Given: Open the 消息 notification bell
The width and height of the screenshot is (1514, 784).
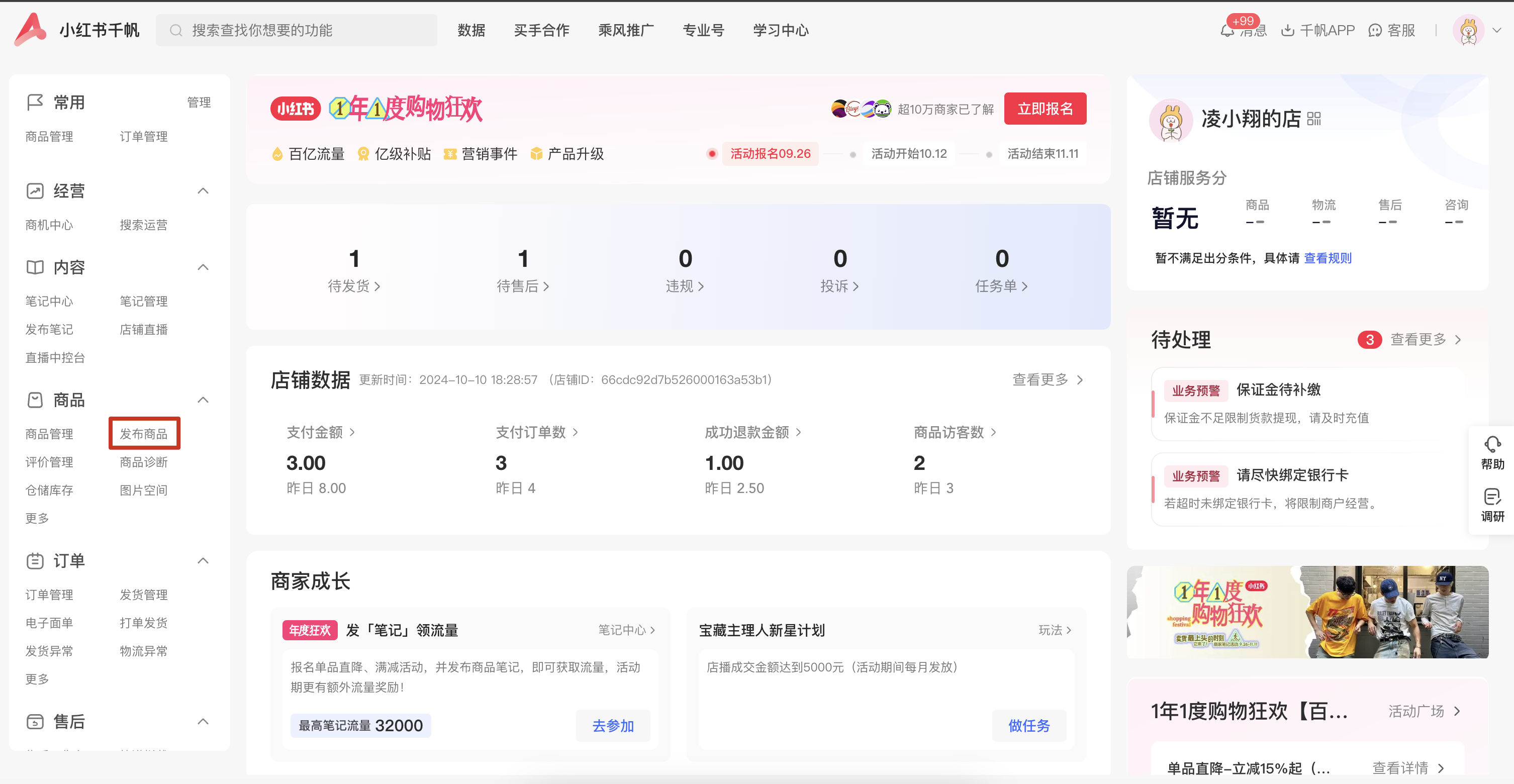Looking at the screenshot, I should click(1227, 31).
